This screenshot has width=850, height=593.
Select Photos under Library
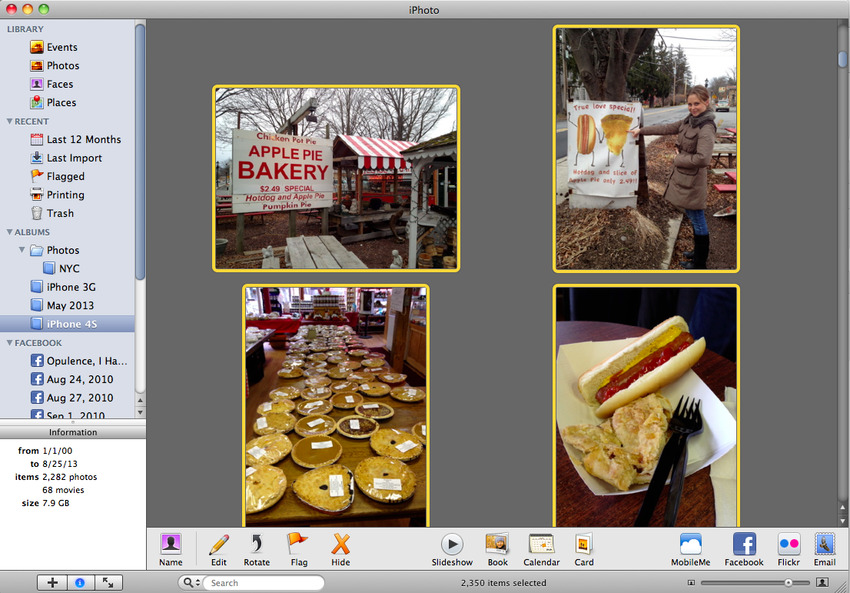point(55,66)
